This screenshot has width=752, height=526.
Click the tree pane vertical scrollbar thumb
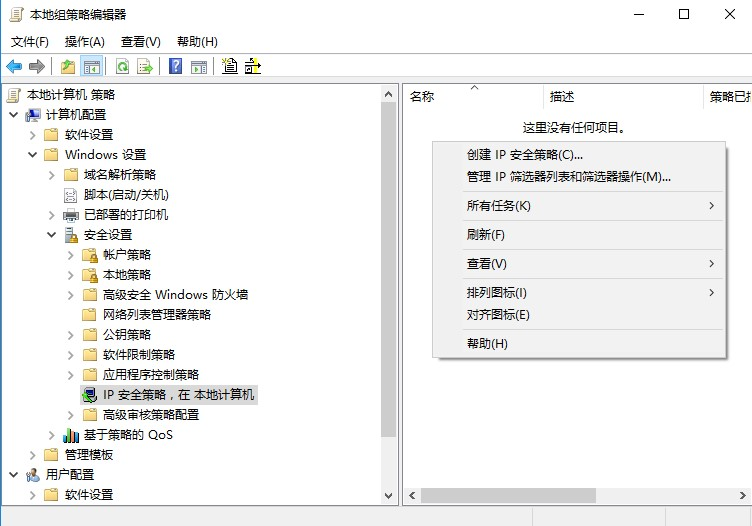coord(389,269)
